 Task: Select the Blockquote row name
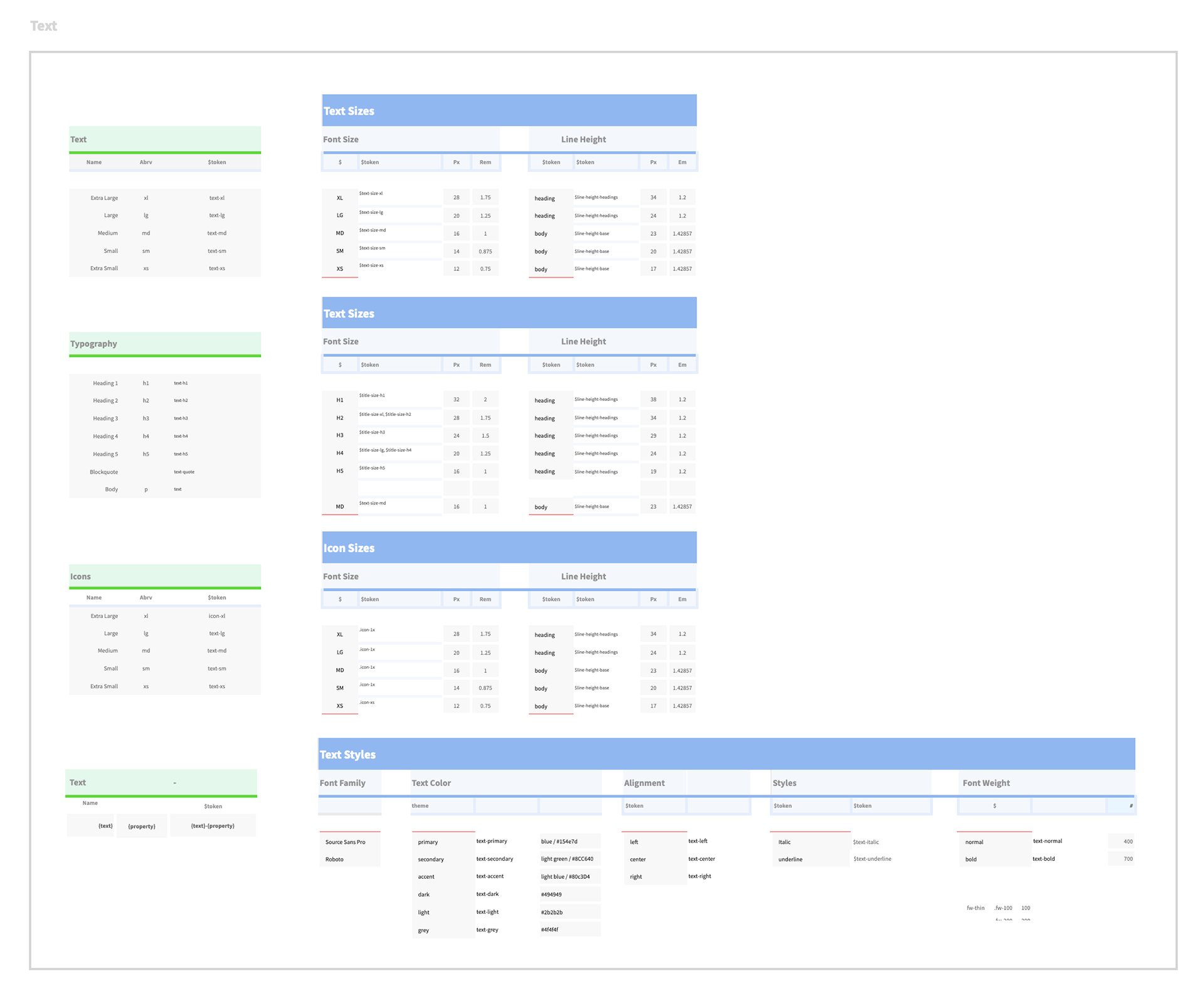click(103, 472)
